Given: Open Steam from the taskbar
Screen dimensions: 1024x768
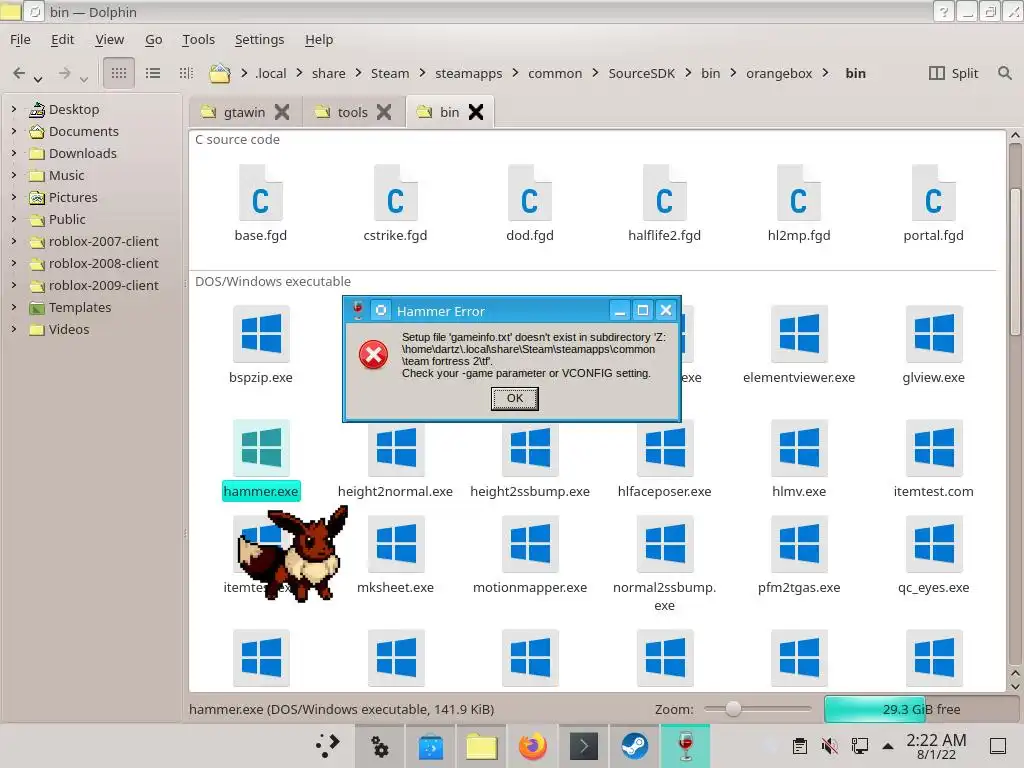Looking at the screenshot, I should point(634,746).
